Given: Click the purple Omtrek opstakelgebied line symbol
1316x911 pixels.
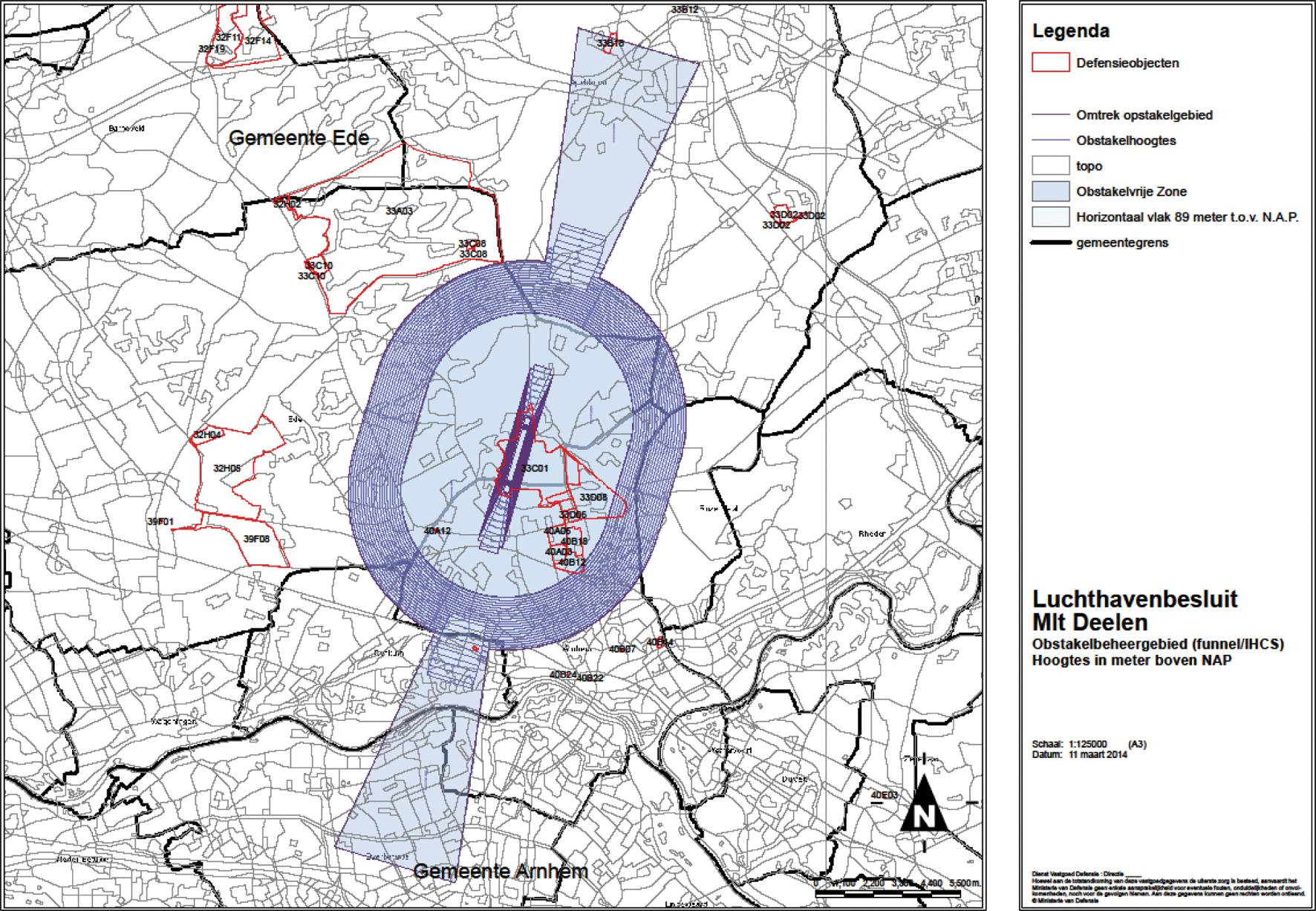Looking at the screenshot, I should pyautogui.click(x=1050, y=115).
